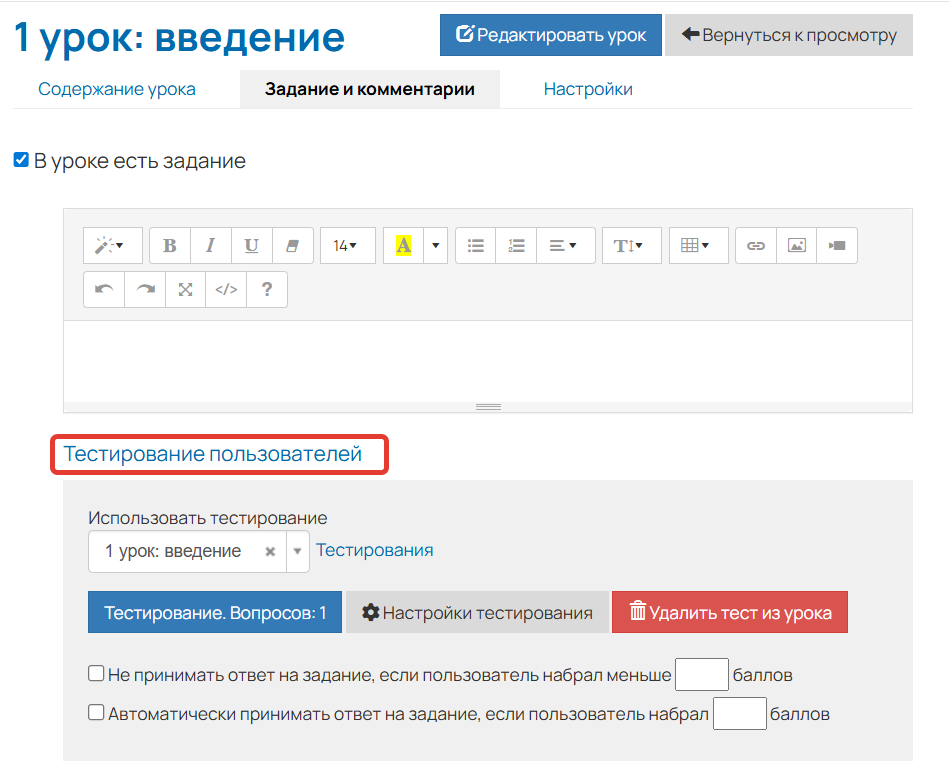Viewport: 949px width, 780px height.
Task: Expand the test selection dropdown arrow
Action: [297, 551]
